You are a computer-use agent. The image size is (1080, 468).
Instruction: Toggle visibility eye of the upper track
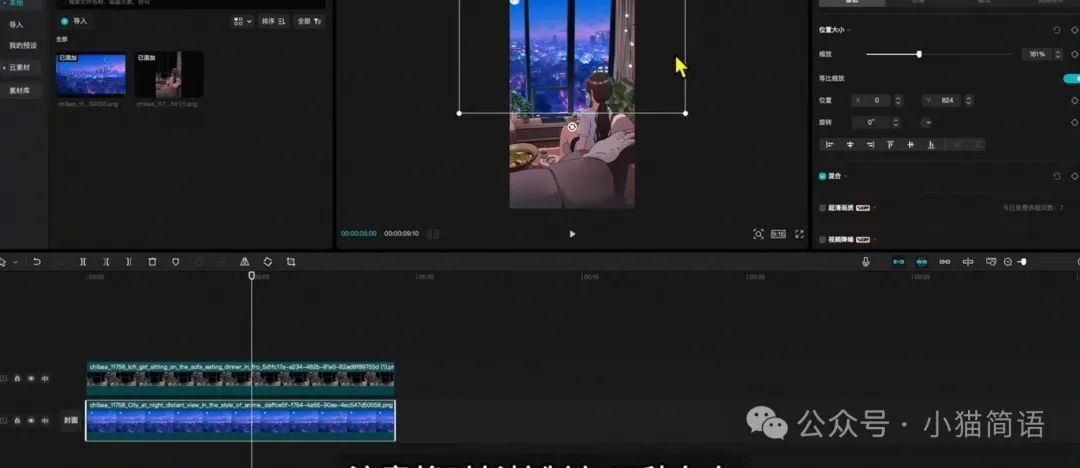click(31, 378)
